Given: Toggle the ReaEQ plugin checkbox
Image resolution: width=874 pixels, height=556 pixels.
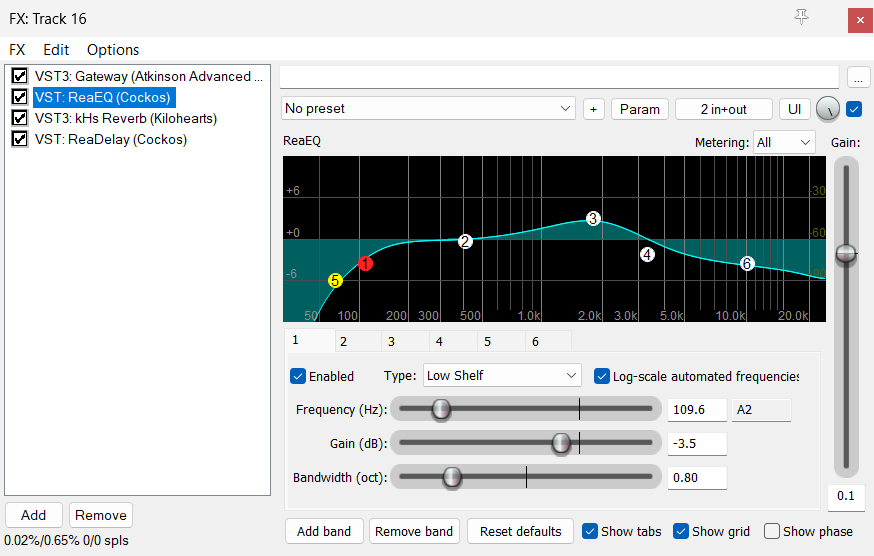Looking at the screenshot, I should (x=20, y=97).
